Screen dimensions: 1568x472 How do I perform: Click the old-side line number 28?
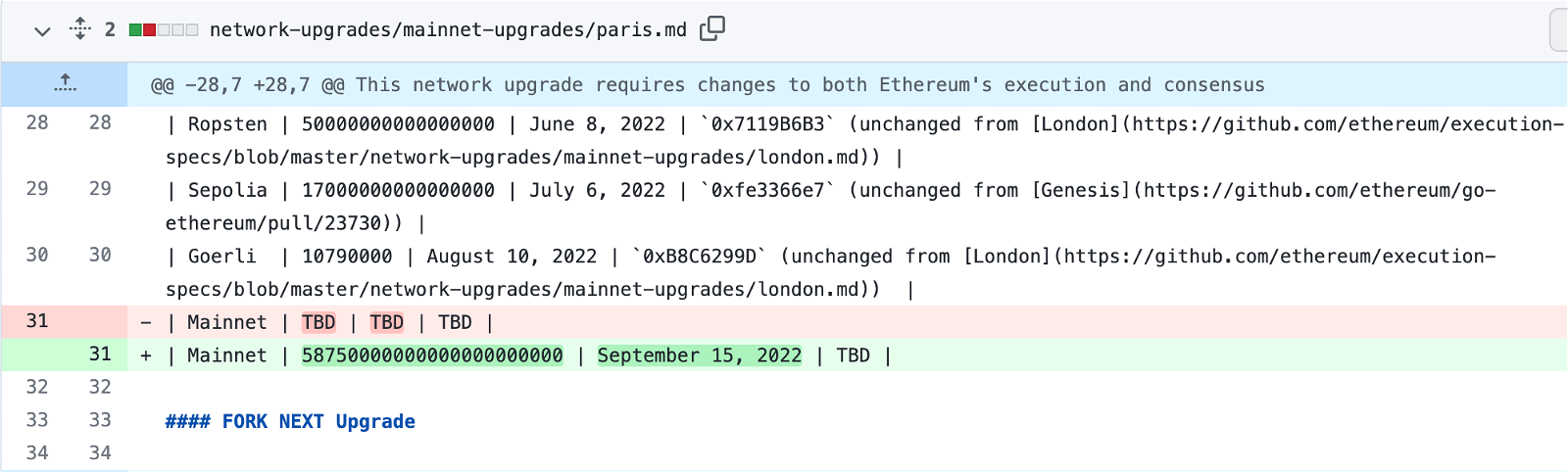click(37, 123)
